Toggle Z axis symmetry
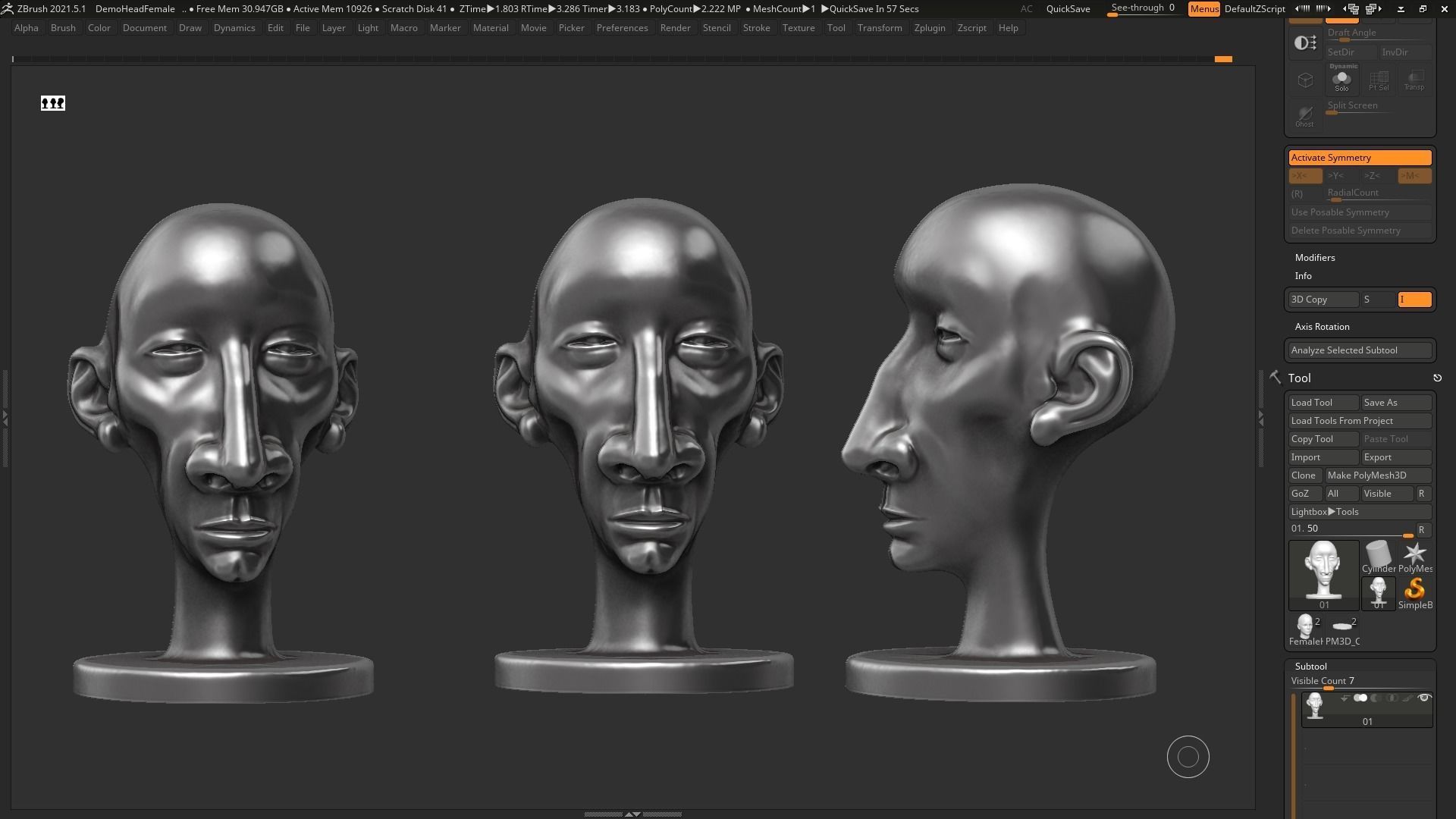This screenshot has width=1456, height=819. pos(1378,176)
